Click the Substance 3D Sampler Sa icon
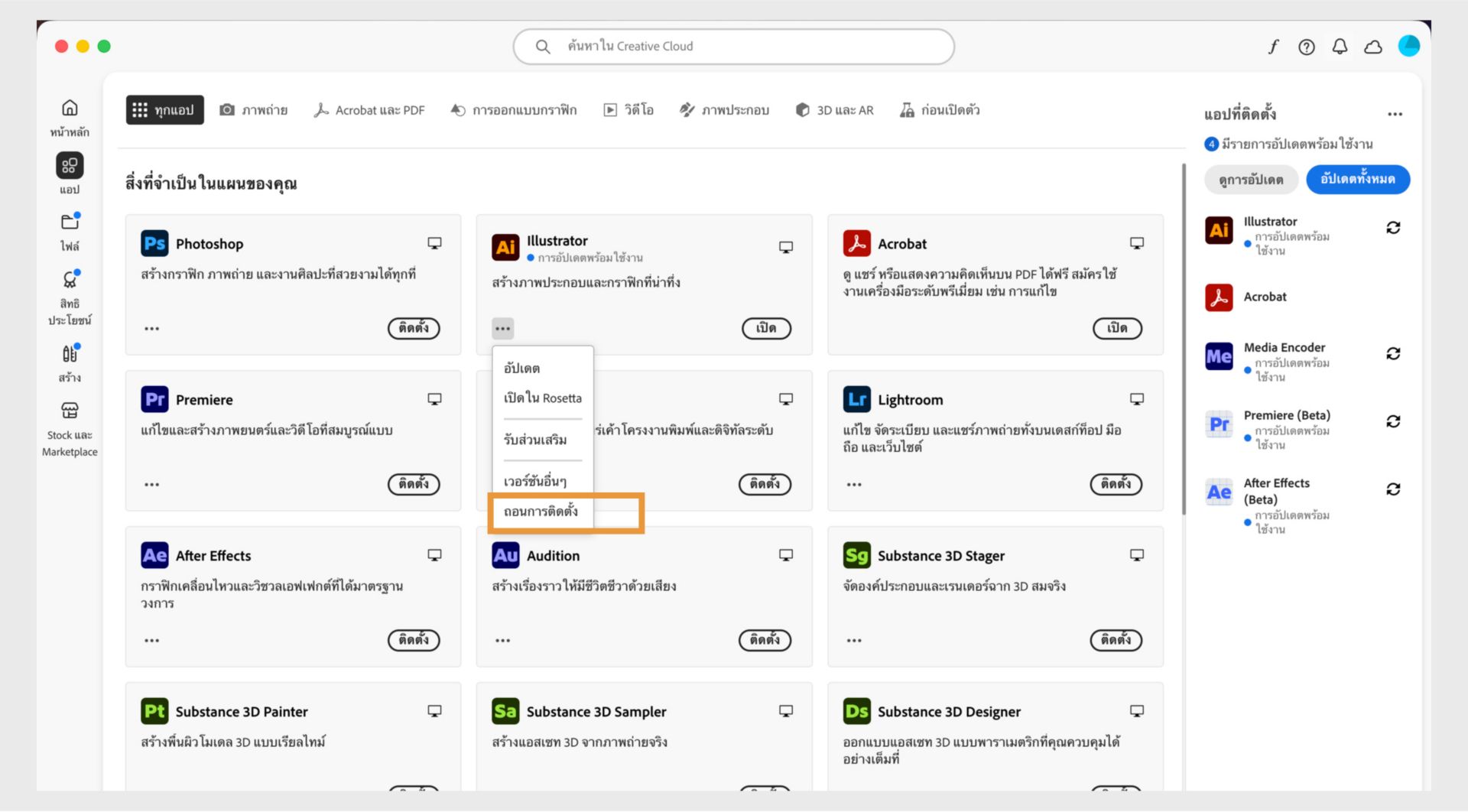Screen dimensions: 1468x812 click(505, 711)
